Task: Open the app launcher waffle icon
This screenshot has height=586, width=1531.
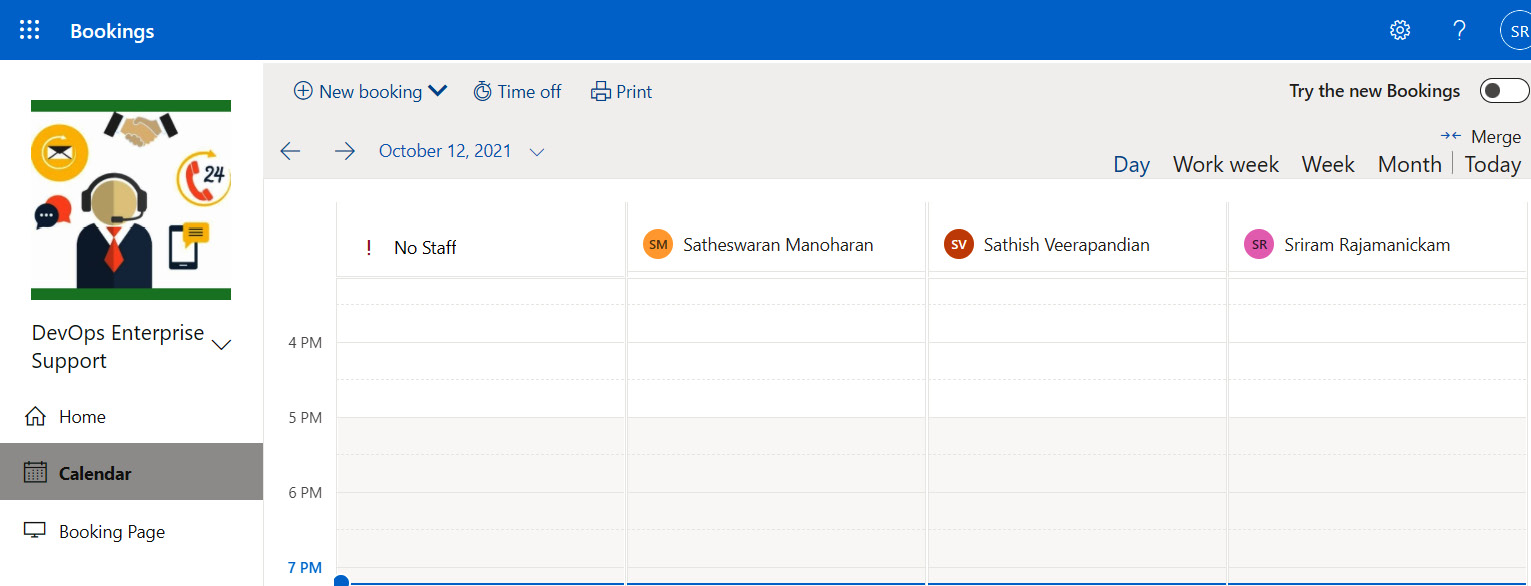Action: tap(30, 30)
